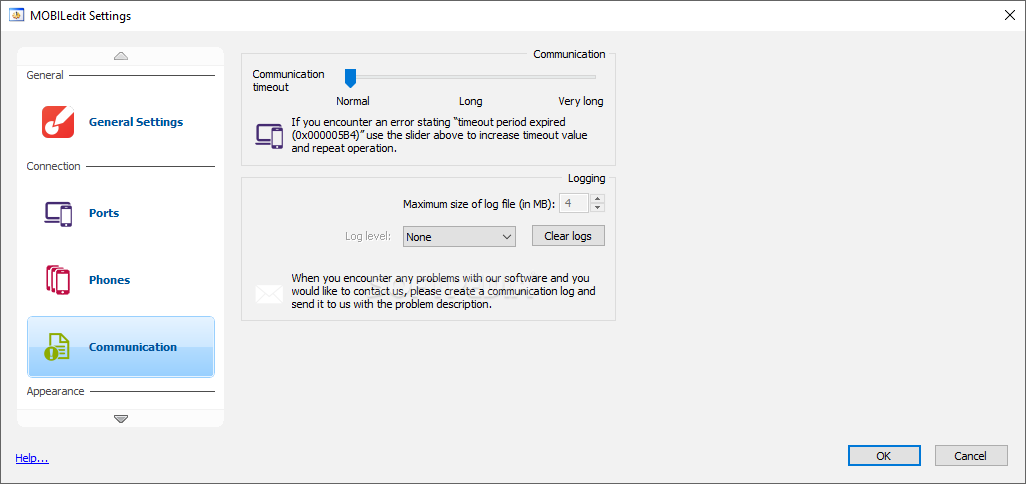Set timeout slider to Long position
Screen dimensions: 1026x484
[471, 77]
